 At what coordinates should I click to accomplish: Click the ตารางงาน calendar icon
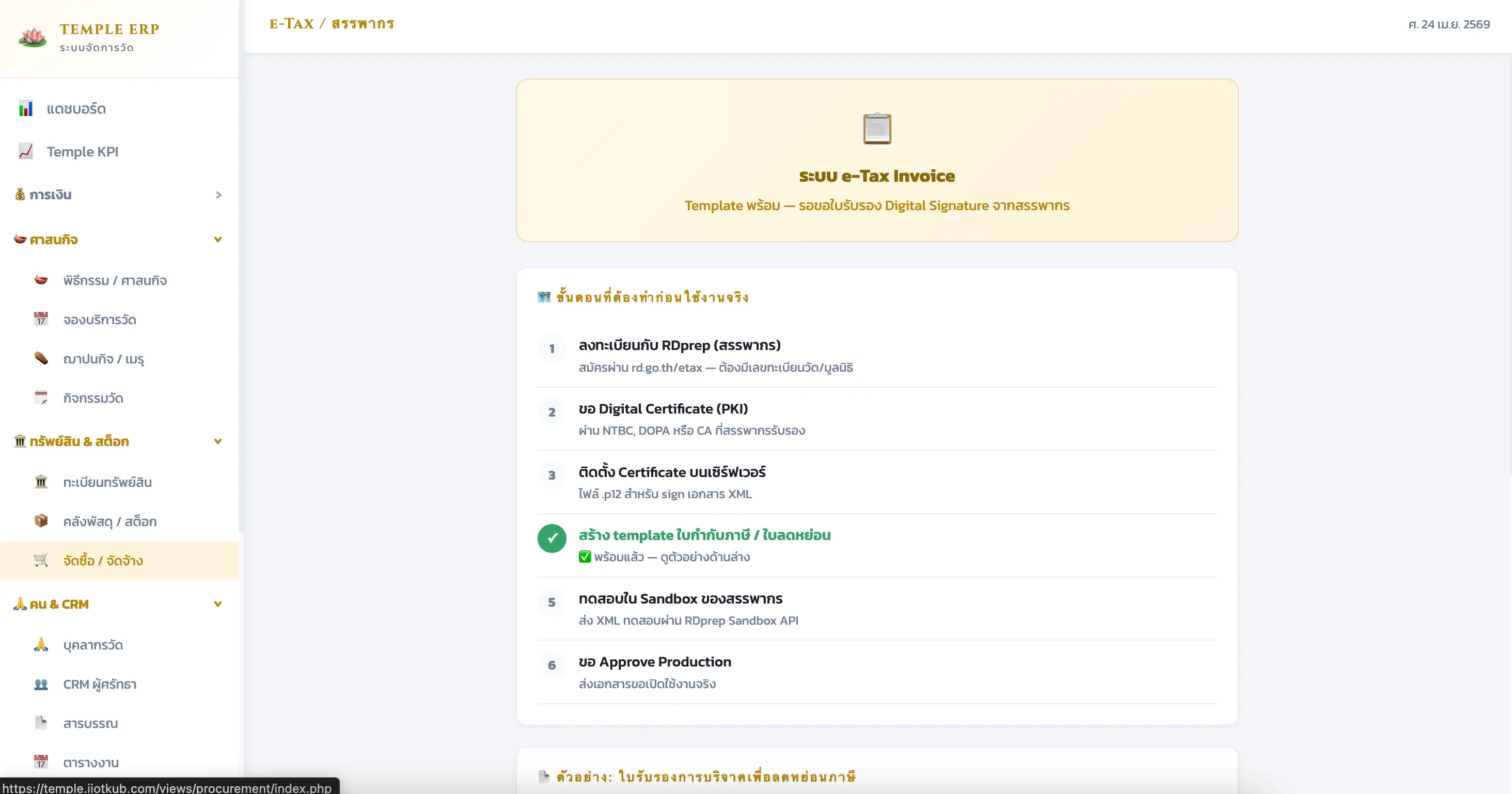[x=41, y=763]
